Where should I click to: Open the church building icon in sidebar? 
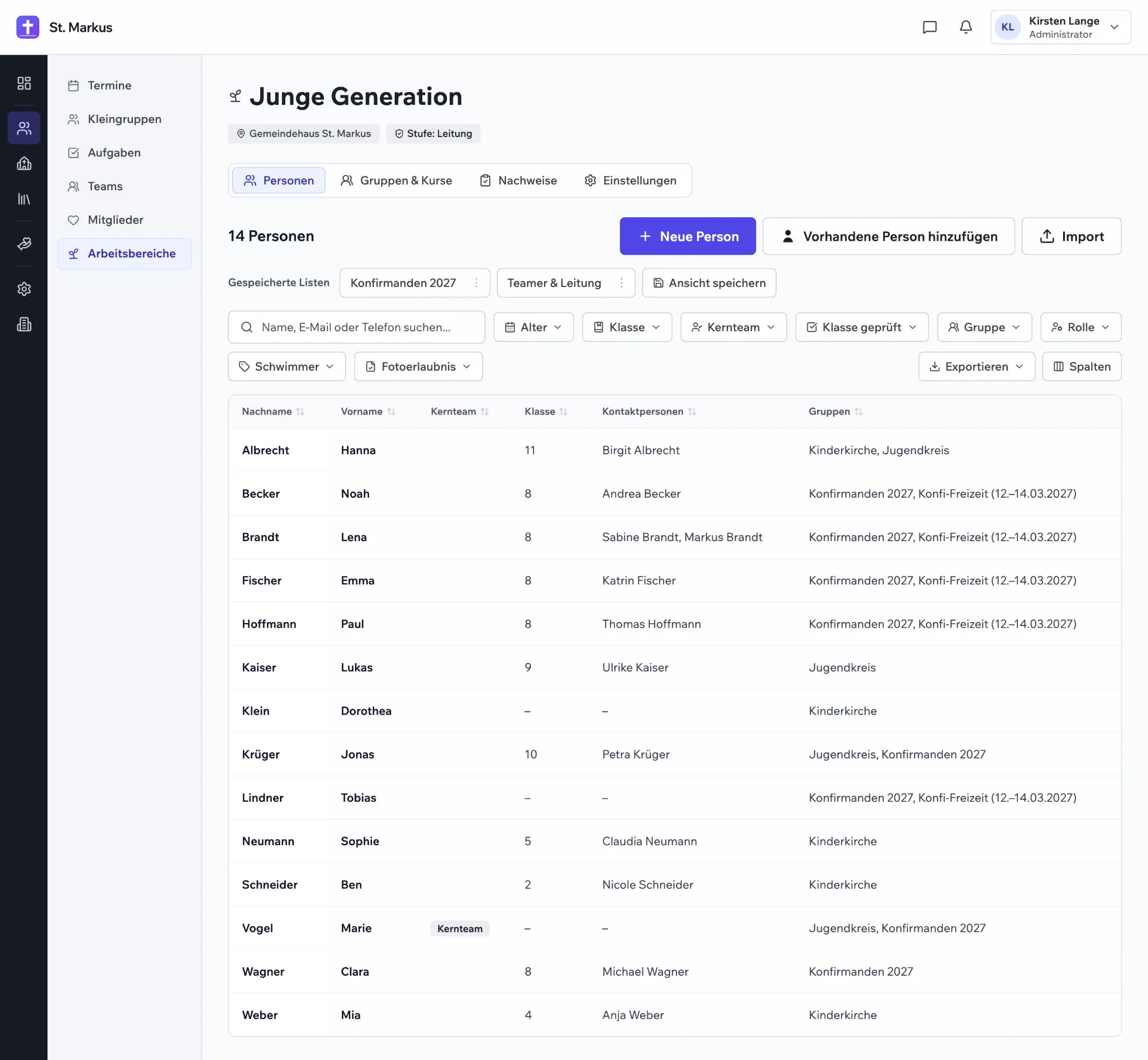coord(24,163)
